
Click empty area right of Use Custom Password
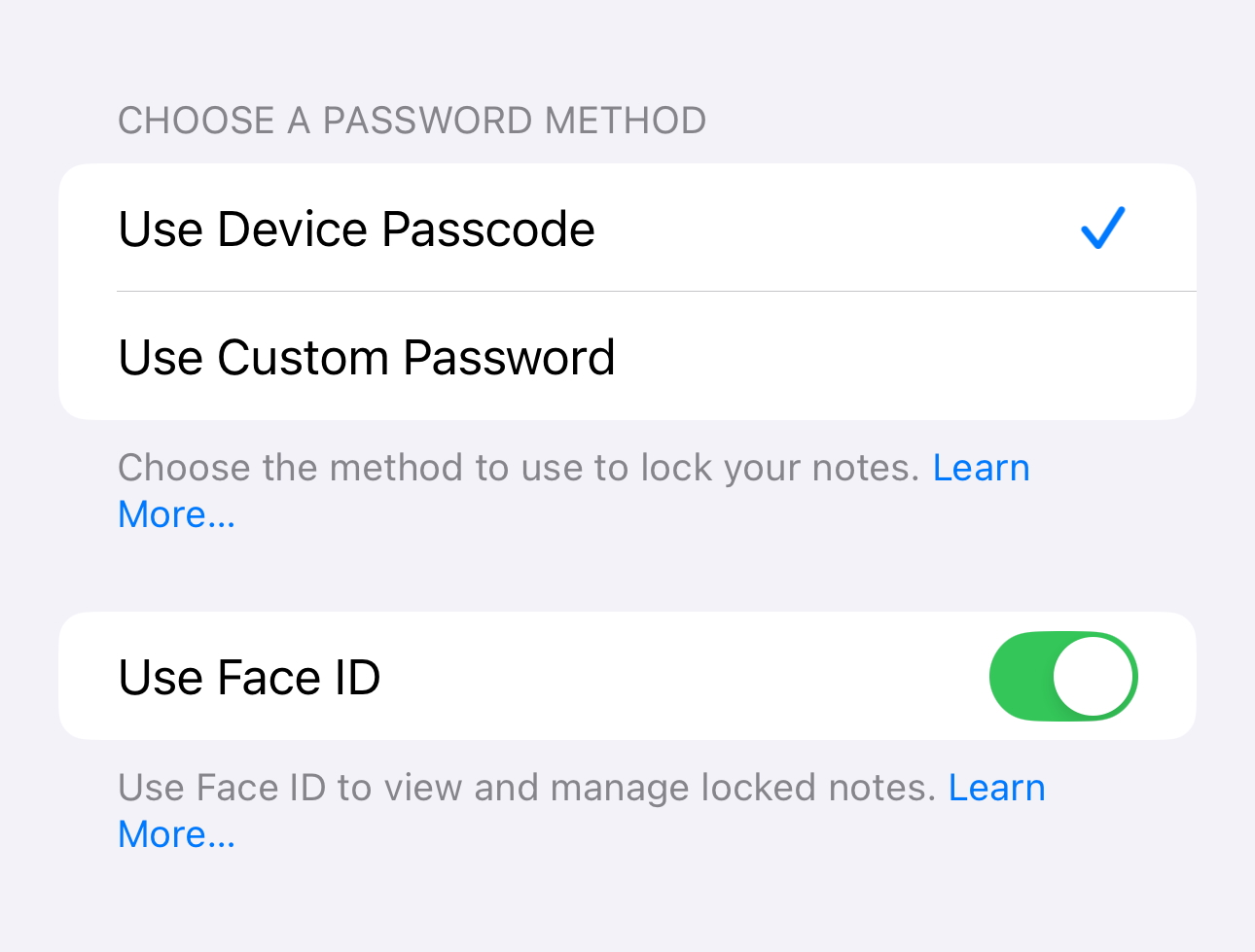[x=905, y=357]
